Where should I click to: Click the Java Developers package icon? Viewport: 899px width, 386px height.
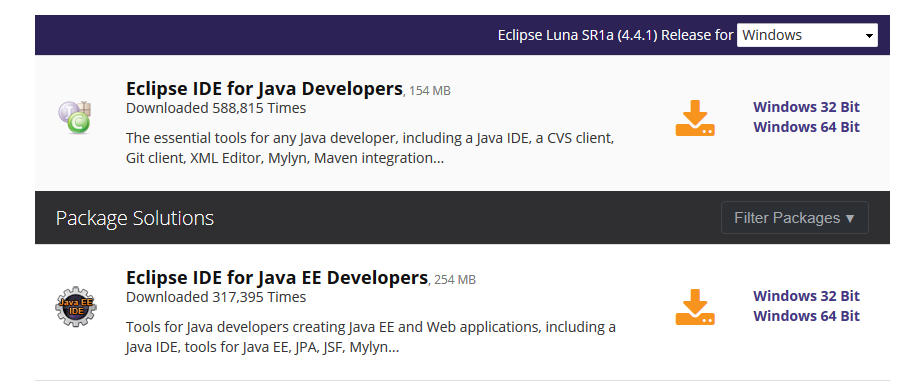click(76, 117)
